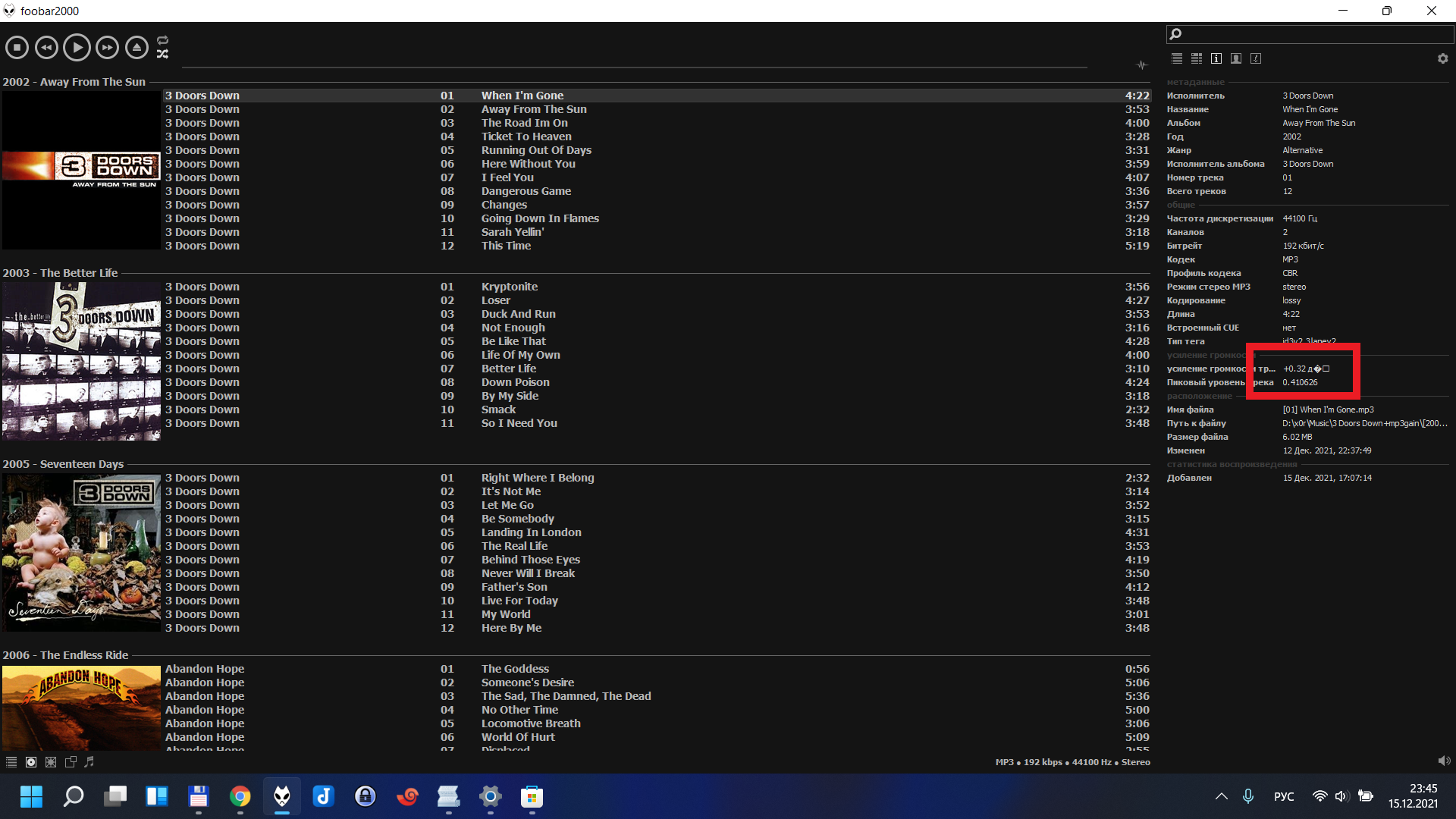
Task: Select track 'Kryptonite' in the playlist
Action: pyautogui.click(x=509, y=287)
